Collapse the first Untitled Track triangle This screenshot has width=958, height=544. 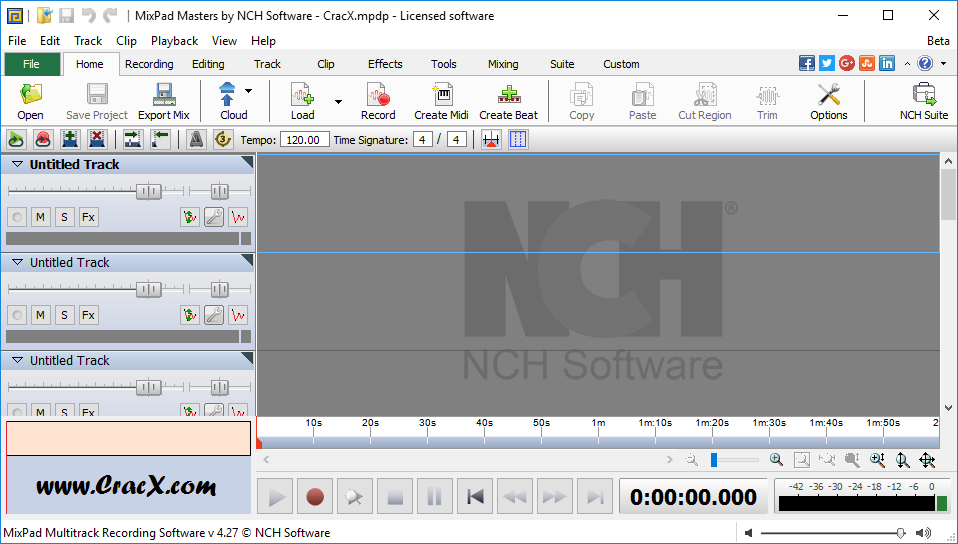point(17,164)
